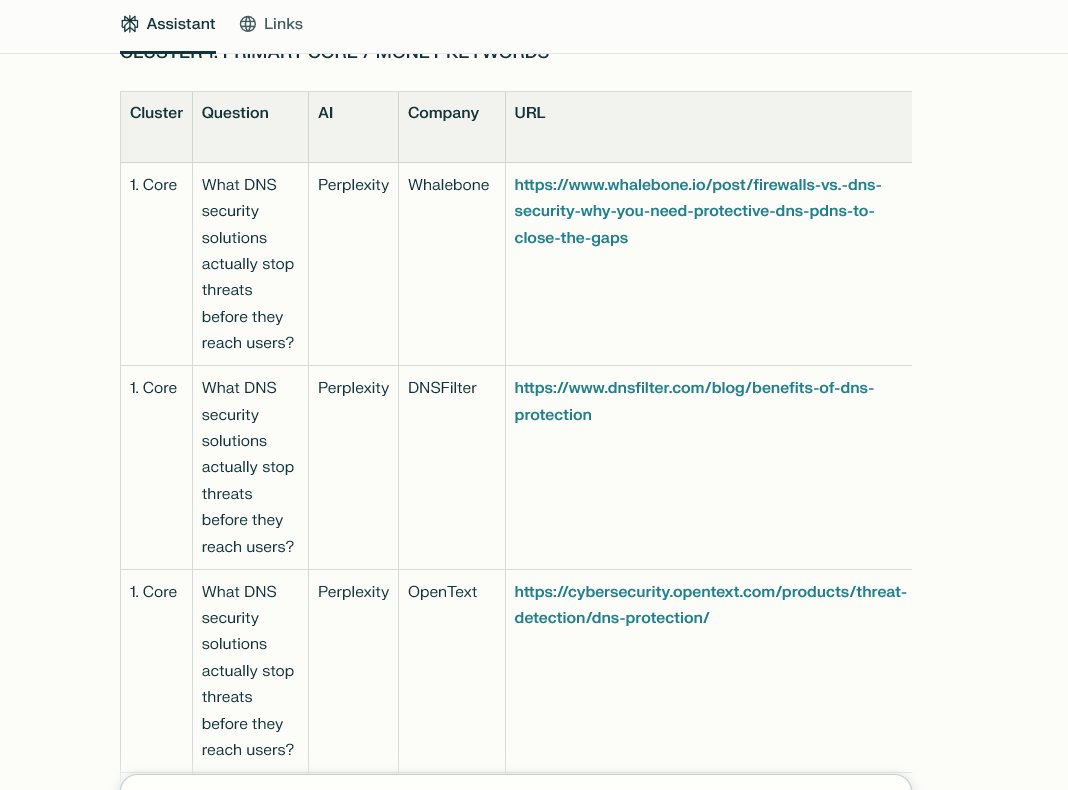The height and width of the screenshot is (790, 1068).
Task: Open the OpenText cybersecurity dns-protection link
Action: point(710,604)
